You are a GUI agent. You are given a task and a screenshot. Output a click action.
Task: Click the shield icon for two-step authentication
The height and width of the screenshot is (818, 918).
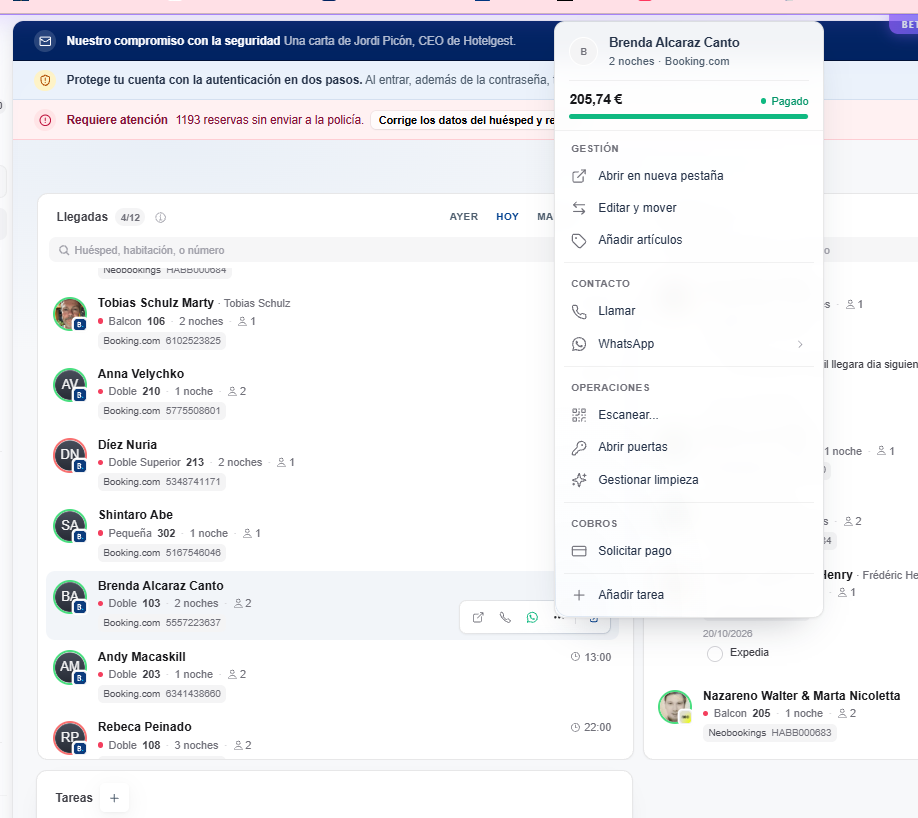(45, 80)
